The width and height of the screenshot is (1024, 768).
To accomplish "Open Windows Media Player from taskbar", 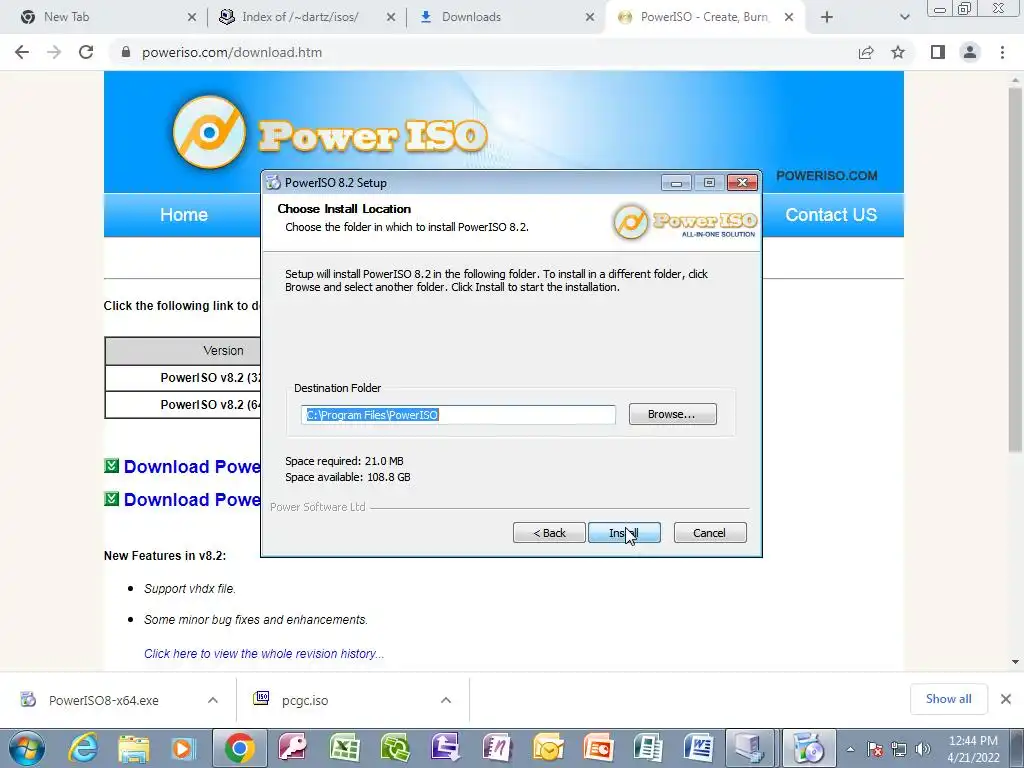I will [183, 748].
